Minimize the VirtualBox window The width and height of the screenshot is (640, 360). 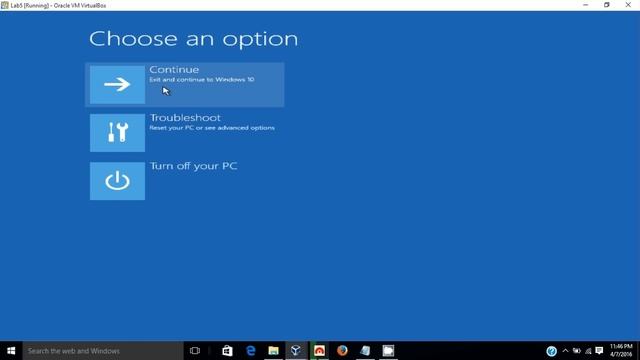(x=586, y=5)
